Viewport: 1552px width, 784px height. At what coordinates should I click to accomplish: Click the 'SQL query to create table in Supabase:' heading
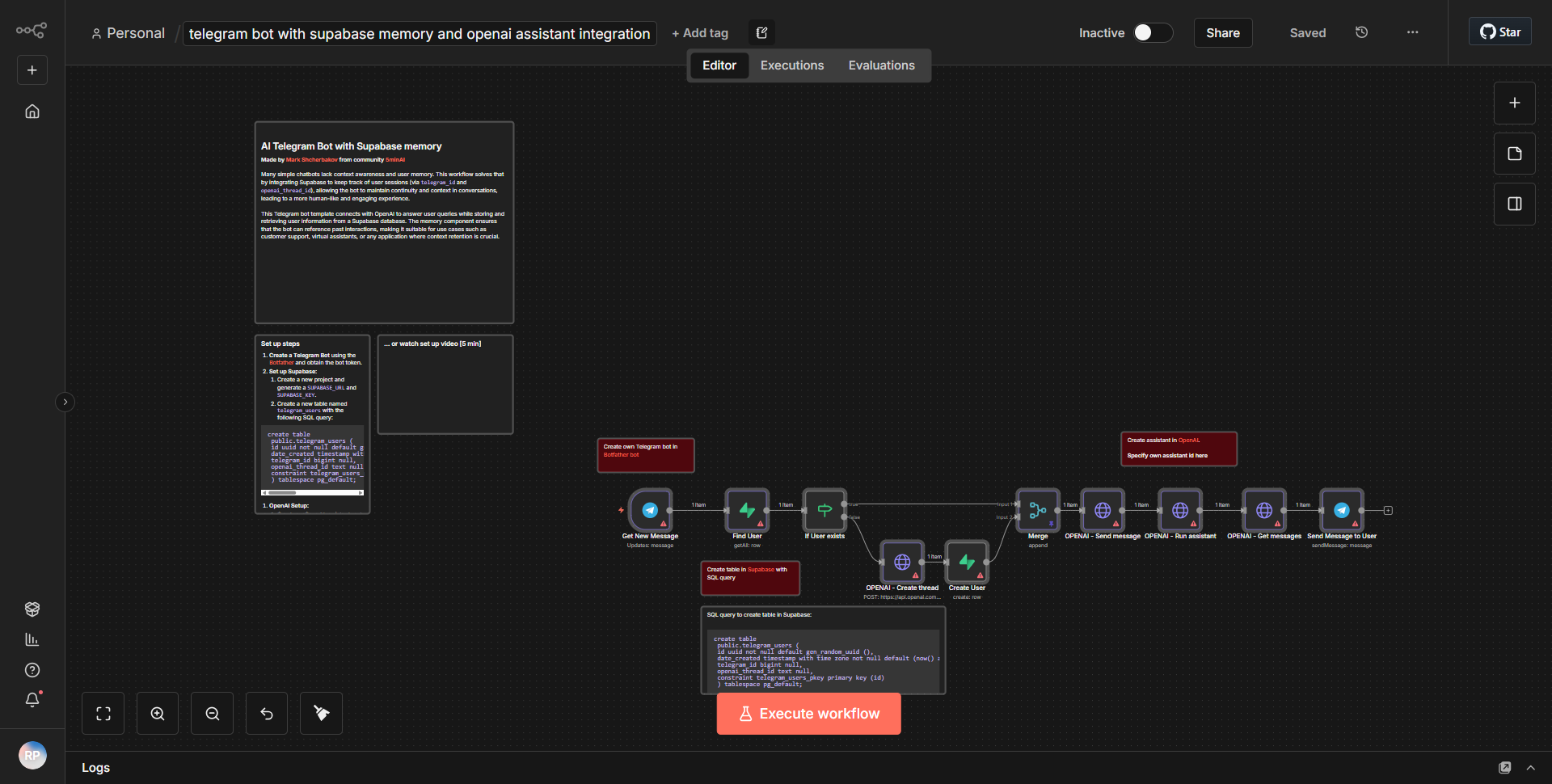click(x=759, y=615)
